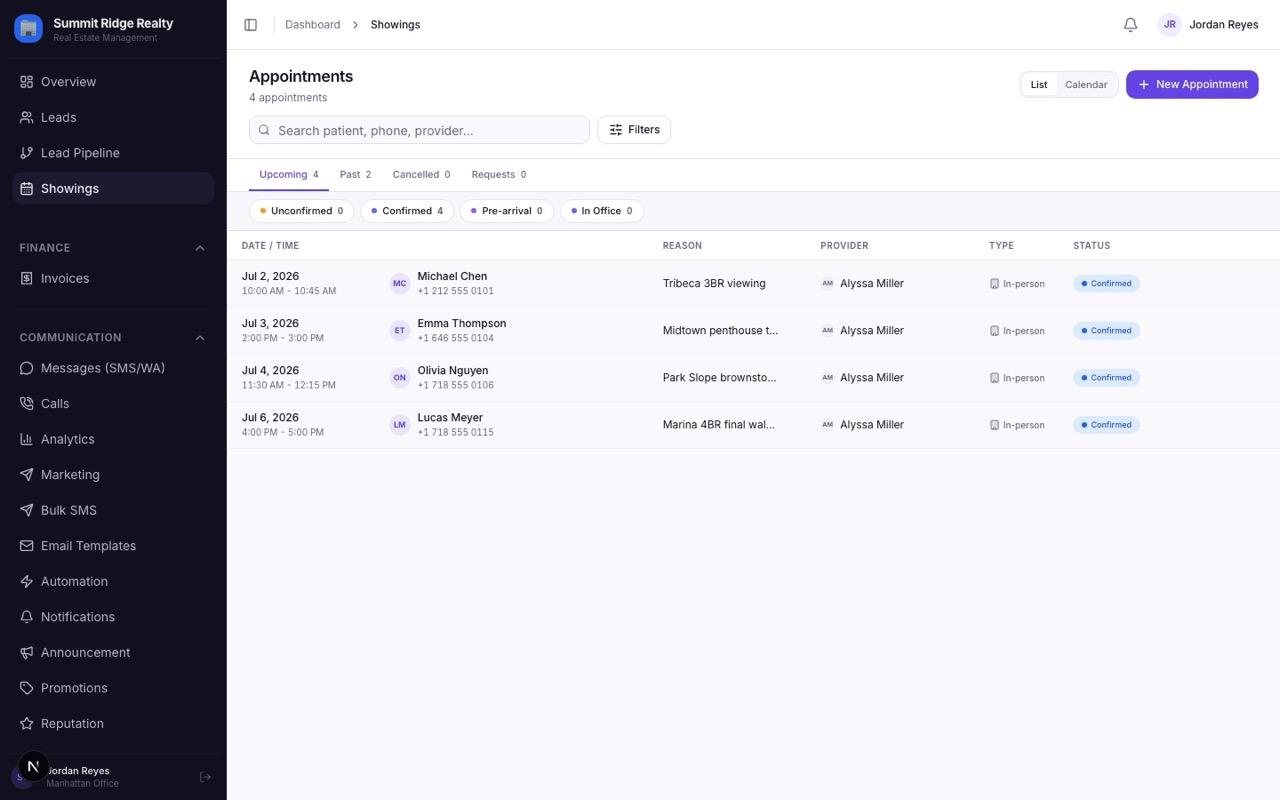
Task: Toggle the sidebar panel icon
Action: [x=251, y=25]
